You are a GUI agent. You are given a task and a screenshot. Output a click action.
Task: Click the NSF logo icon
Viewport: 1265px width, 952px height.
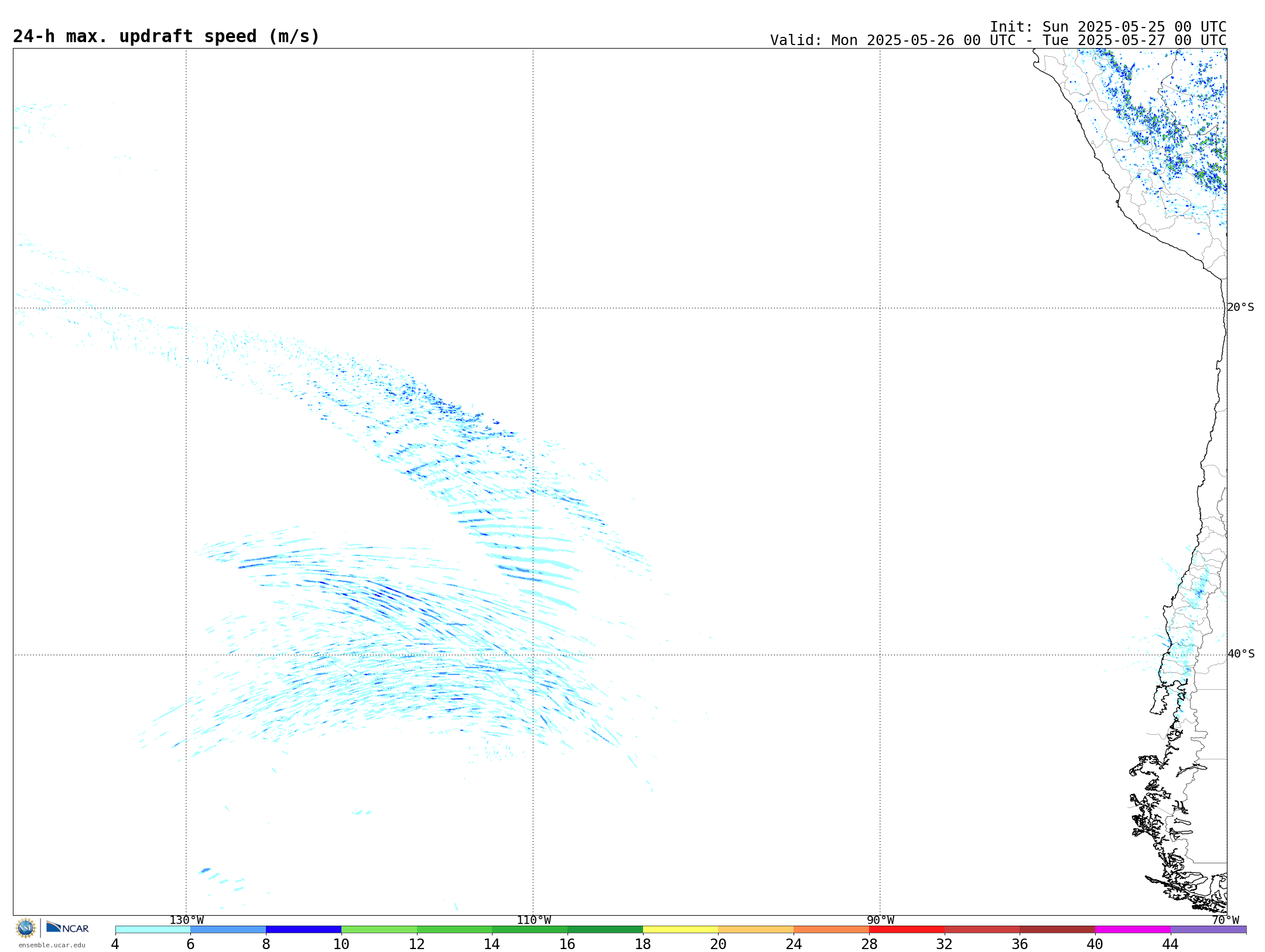pos(26,928)
